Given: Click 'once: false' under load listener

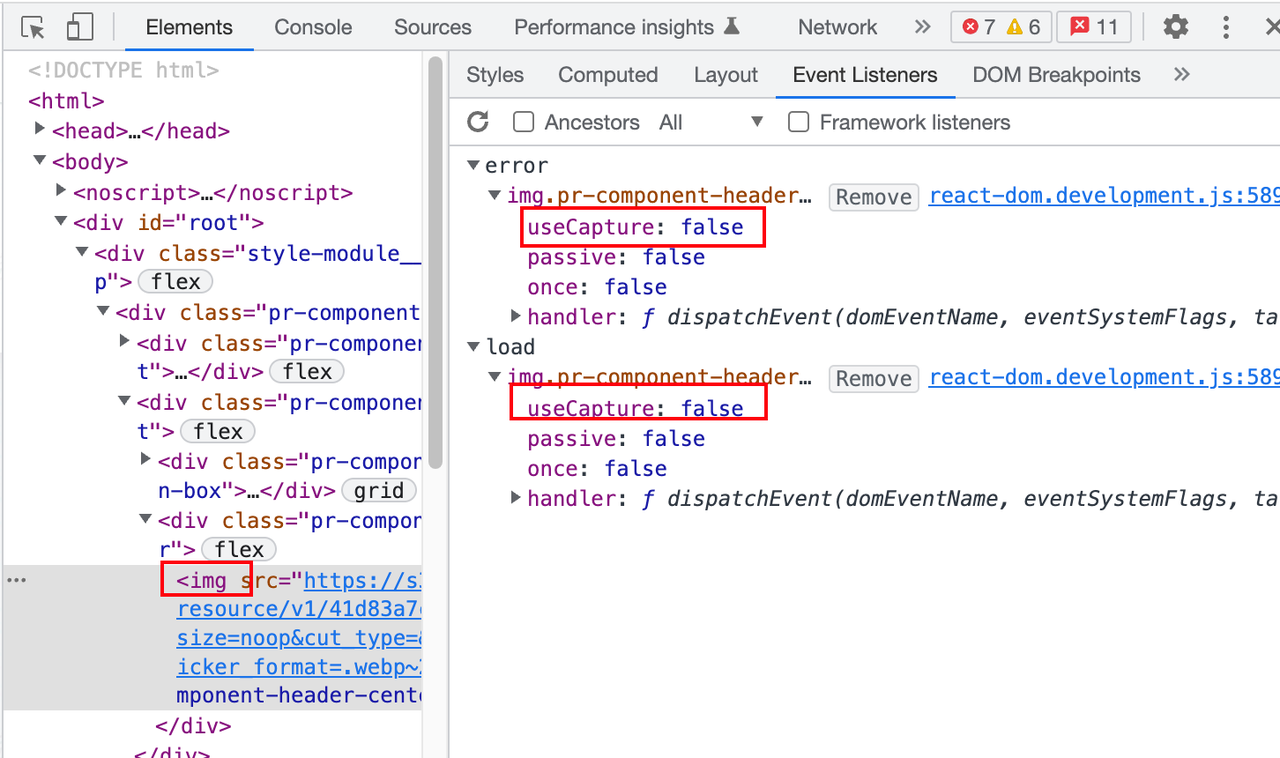Looking at the screenshot, I should click(x=597, y=468).
